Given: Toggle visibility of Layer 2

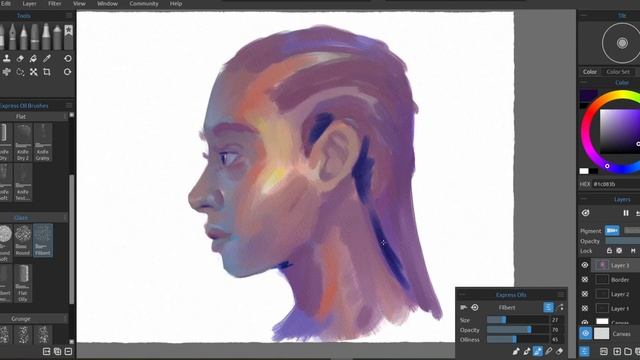Looking at the screenshot, I should pyautogui.click(x=585, y=294).
